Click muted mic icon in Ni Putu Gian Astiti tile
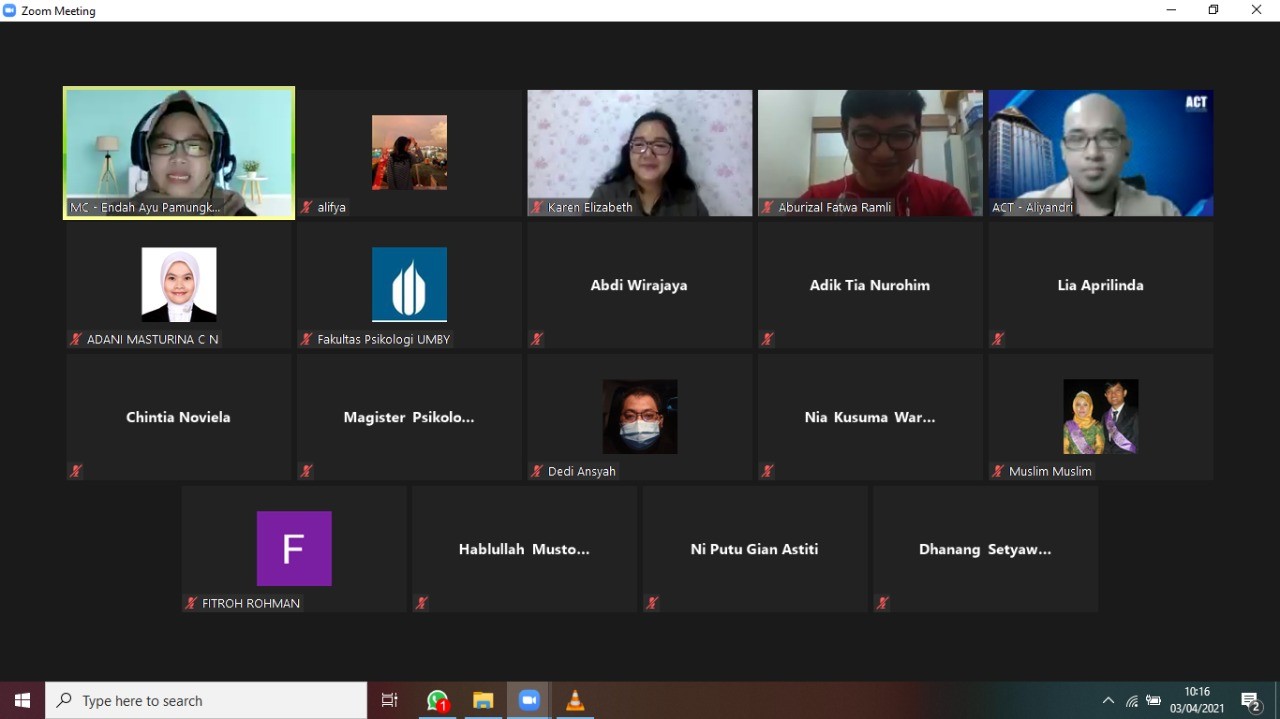1280x719 pixels. [x=652, y=603]
